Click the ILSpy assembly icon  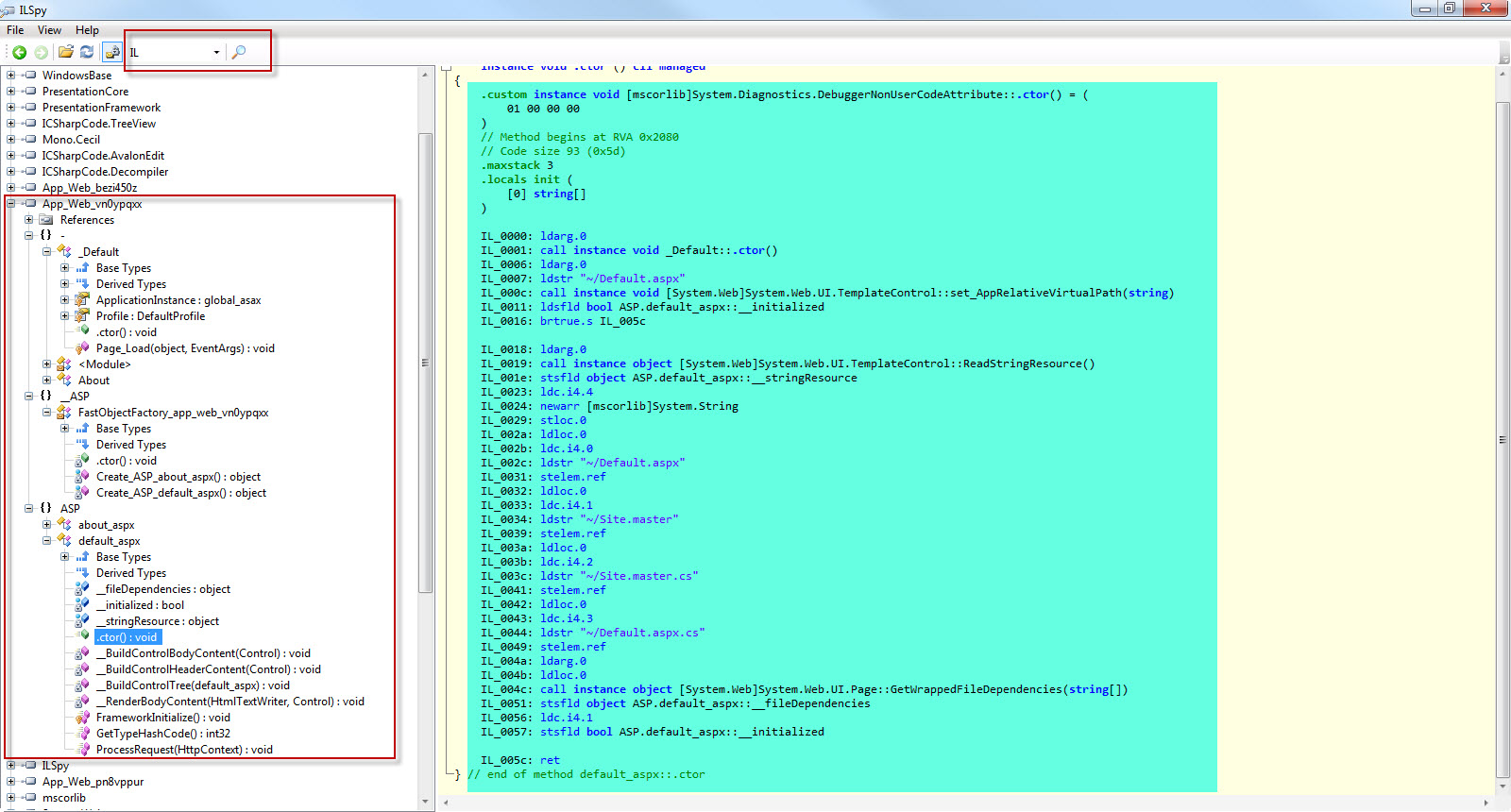pyautogui.click(x=29, y=765)
